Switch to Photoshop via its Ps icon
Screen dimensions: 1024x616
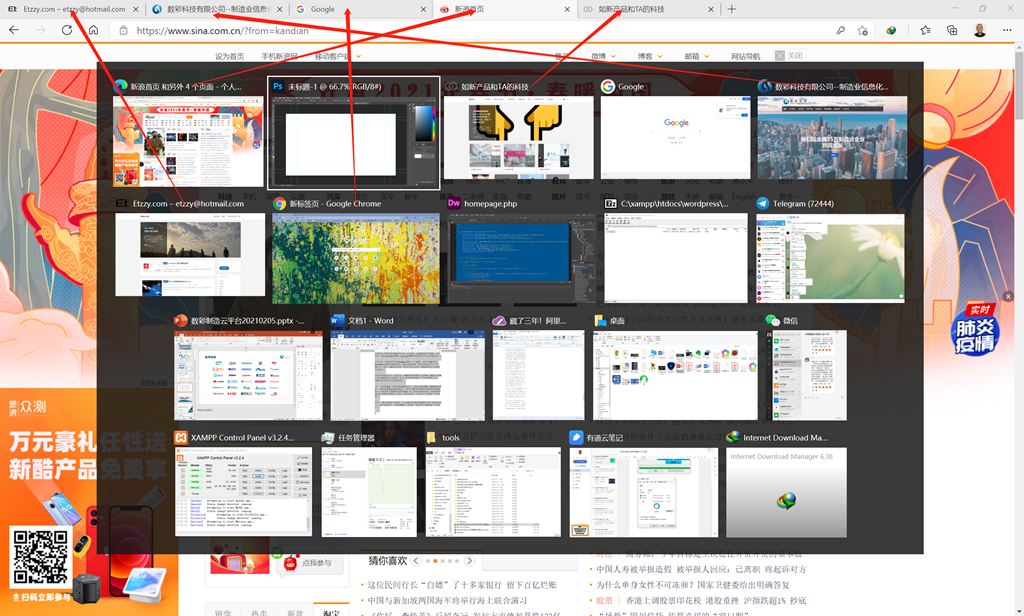(278, 86)
